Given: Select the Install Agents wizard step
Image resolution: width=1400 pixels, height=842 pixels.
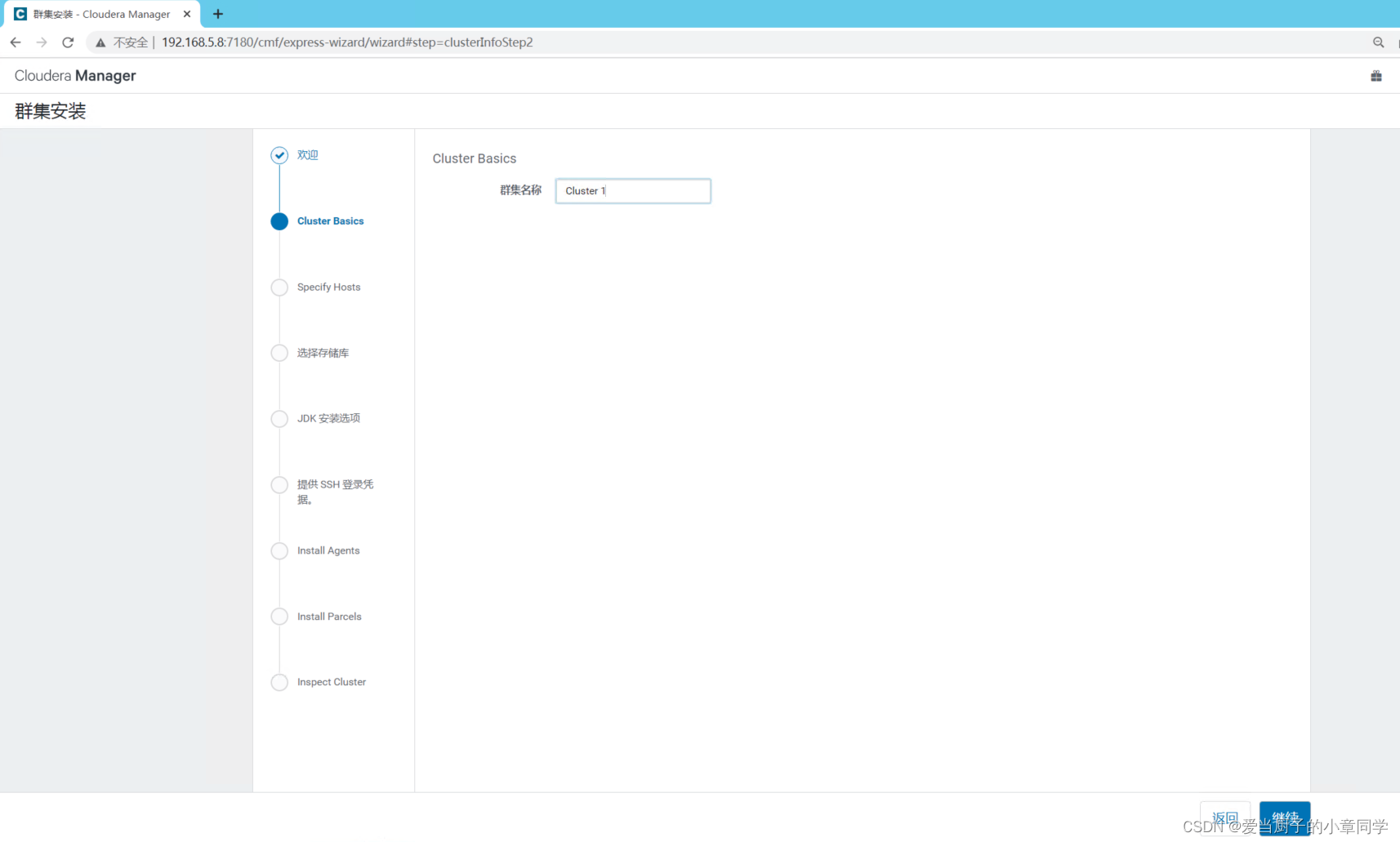Looking at the screenshot, I should (x=328, y=551).
